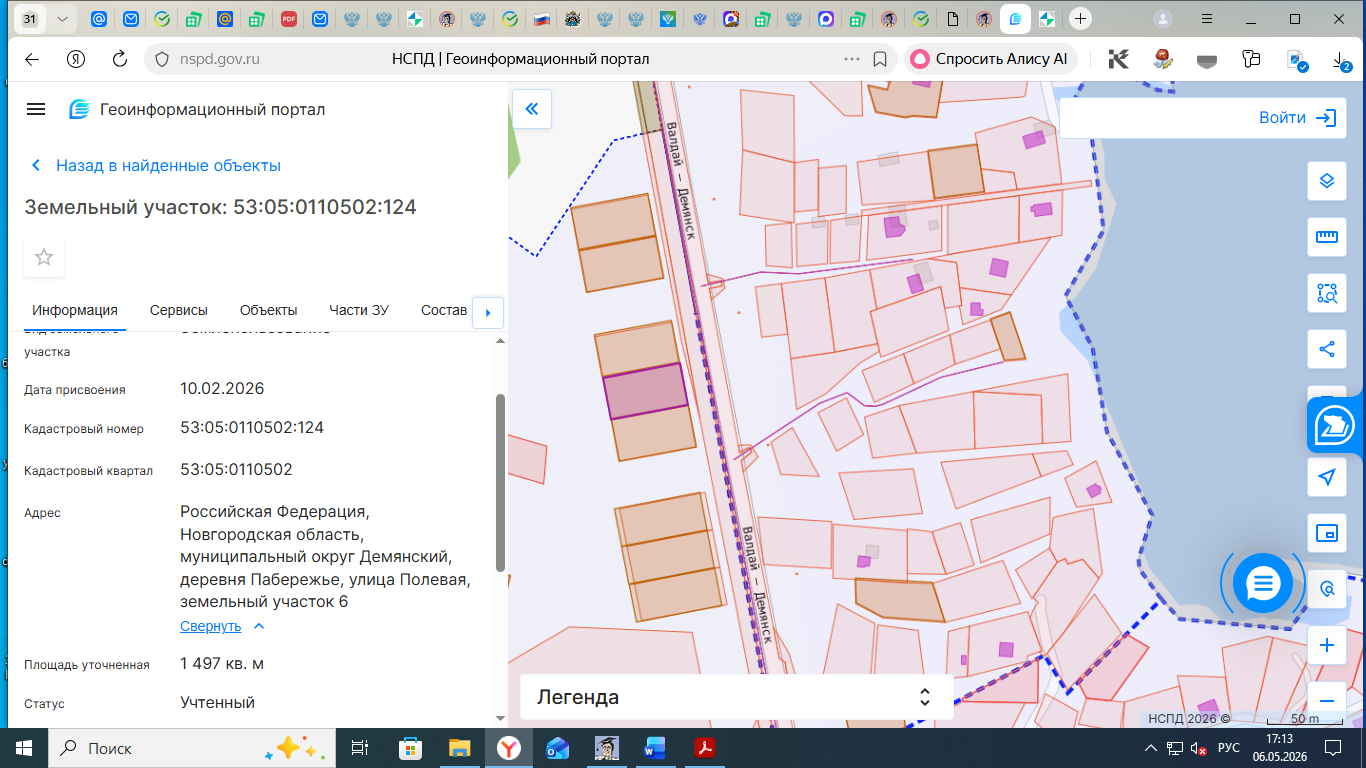
Task: Open a new browser tab
Action: pos(1079,19)
